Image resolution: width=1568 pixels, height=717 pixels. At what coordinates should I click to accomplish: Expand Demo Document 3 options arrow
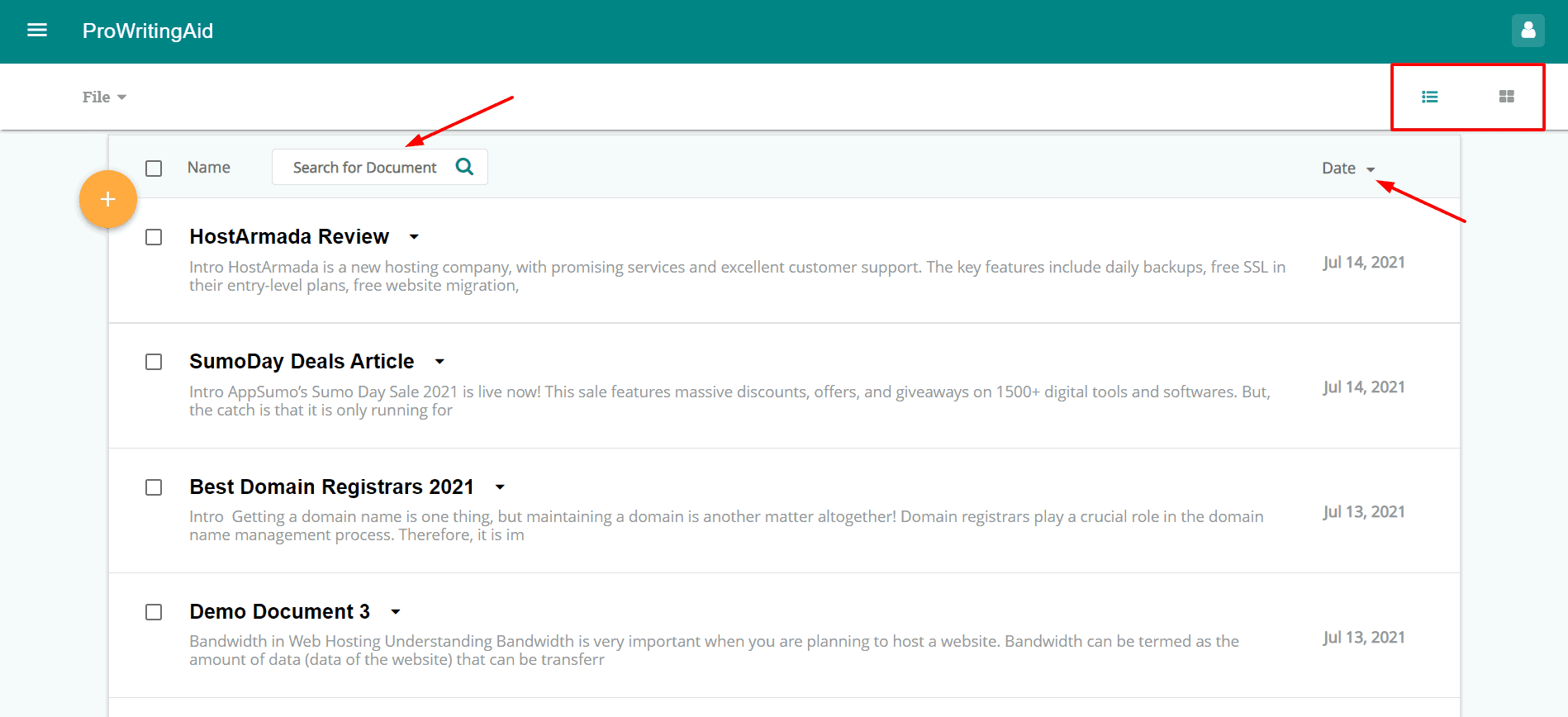pos(396,612)
